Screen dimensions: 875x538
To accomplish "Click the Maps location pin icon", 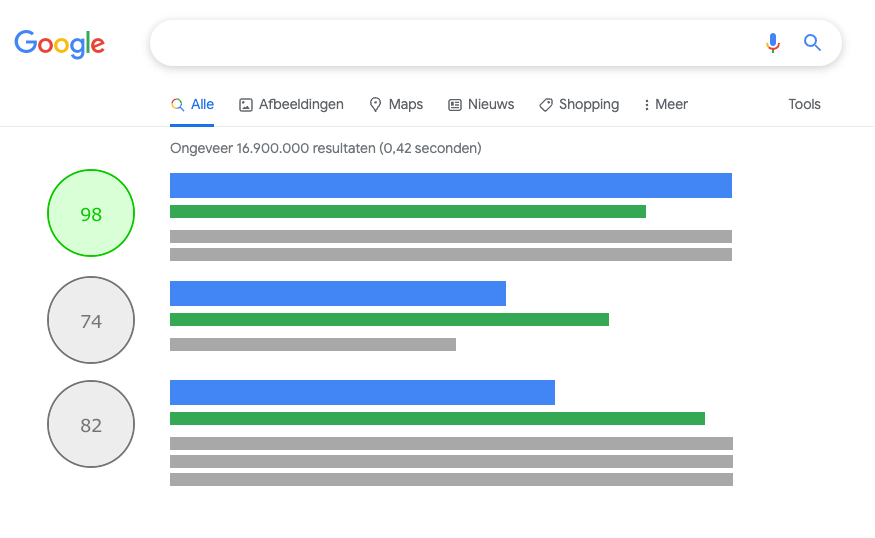I will 376,104.
